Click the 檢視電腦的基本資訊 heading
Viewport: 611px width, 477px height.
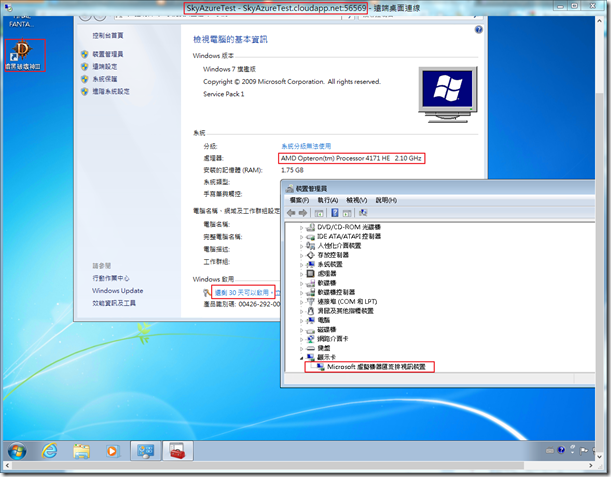230,39
